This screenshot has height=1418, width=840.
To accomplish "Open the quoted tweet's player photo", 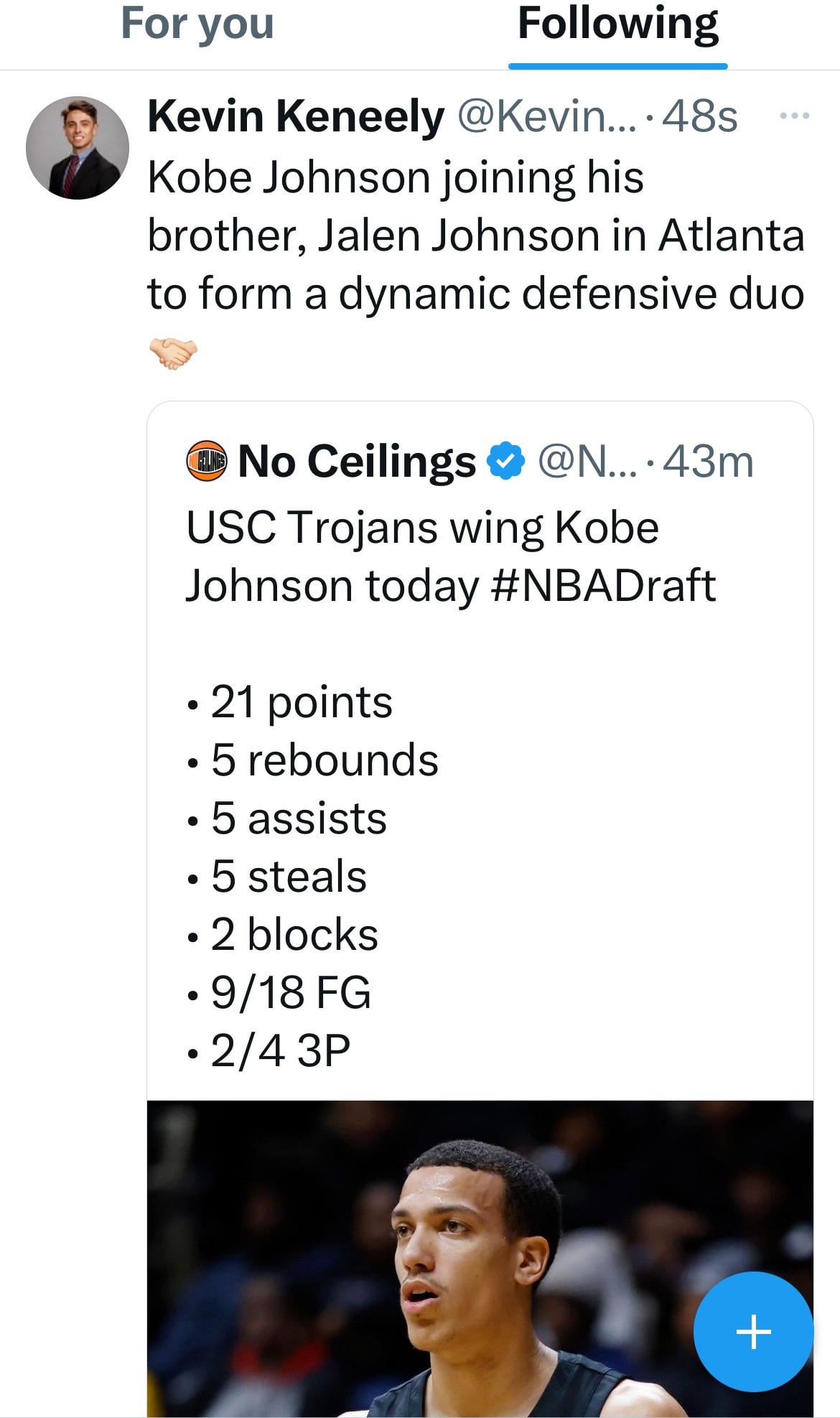I will click(x=431, y=1256).
